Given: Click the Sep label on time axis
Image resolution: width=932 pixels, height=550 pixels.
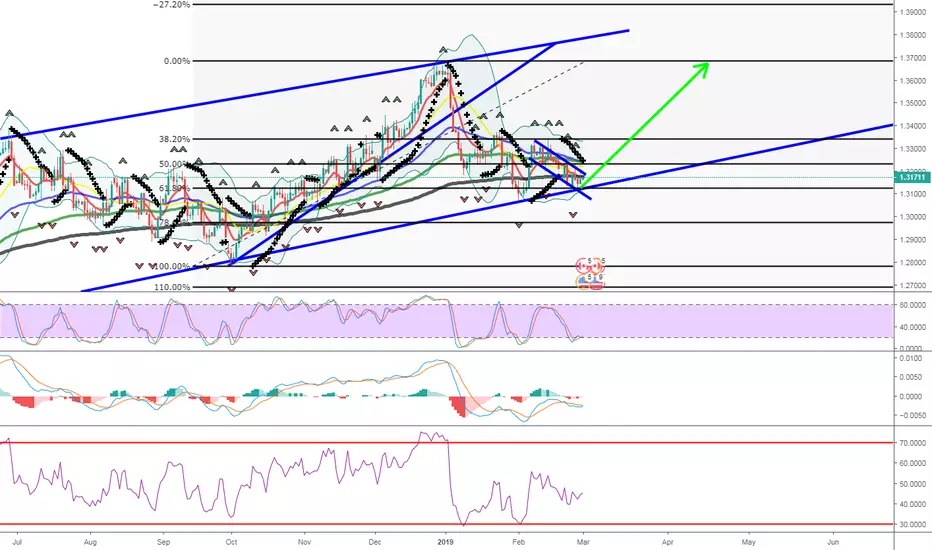Looking at the screenshot, I should (x=163, y=542).
